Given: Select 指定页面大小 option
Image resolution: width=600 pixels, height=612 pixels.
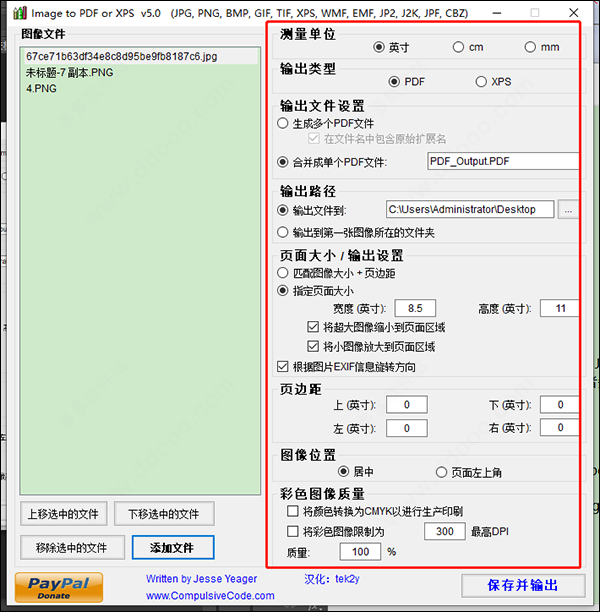Looking at the screenshot, I should pyautogui.click(x=283, y=291).
